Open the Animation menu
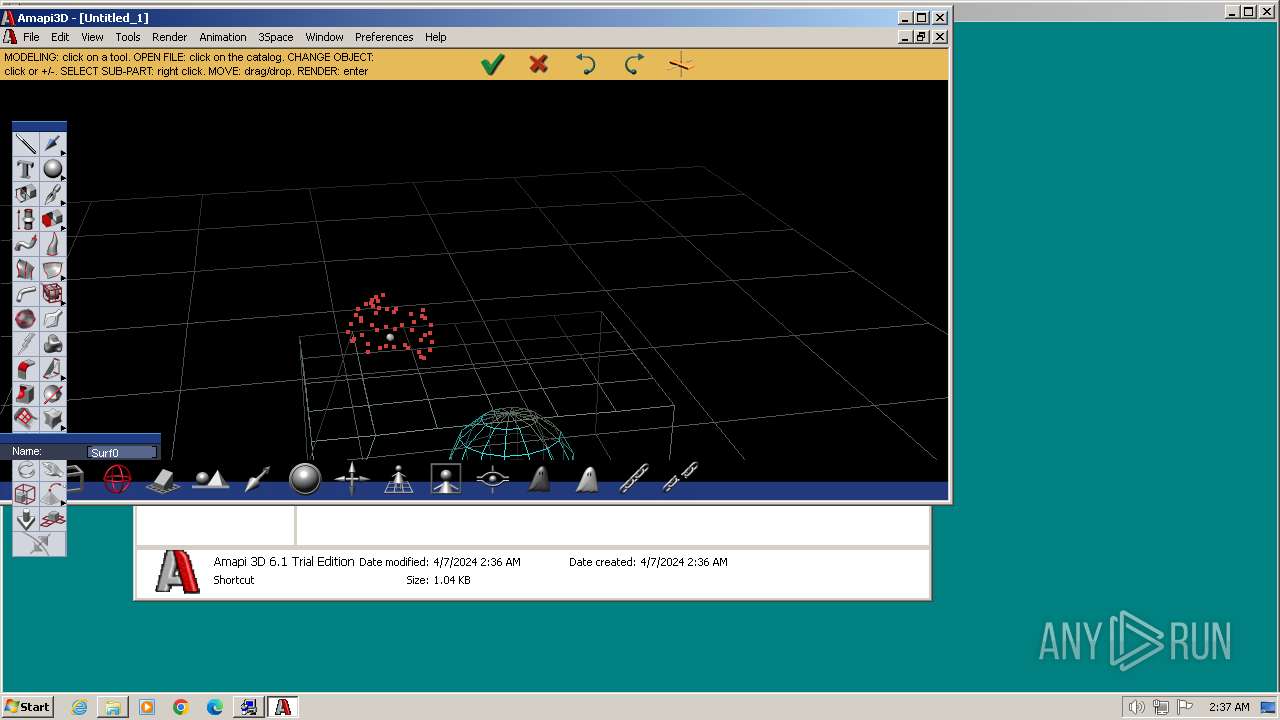Viewport: 1280px width, 720px height. pyautogui.click(x=222, y=37)
